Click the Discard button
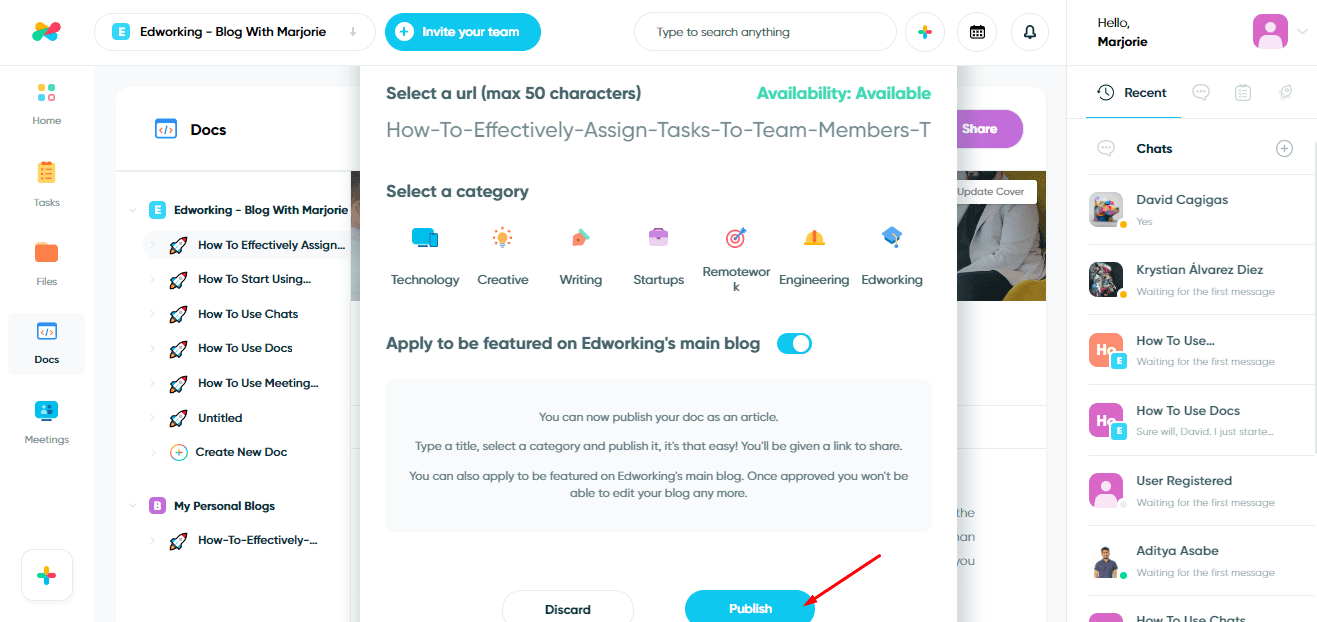The height and width of the screenshot is (622, 1317). click(x=568, y=609)
